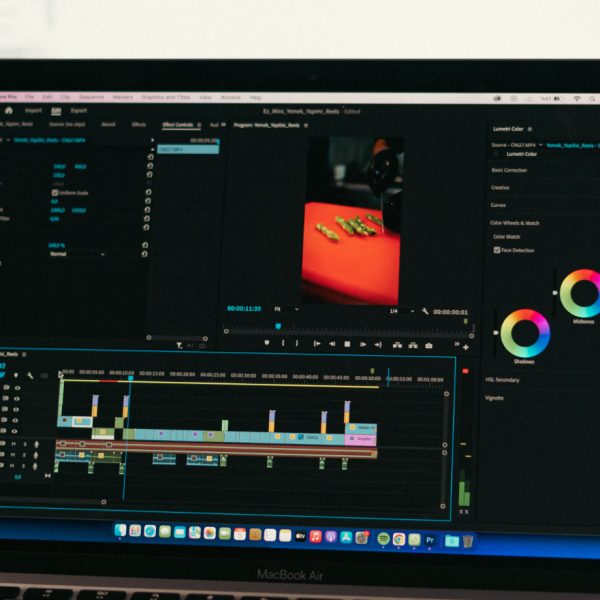Open Graphics and Titles menu
This screenshot has height=600, width=600.
[x=166, y=97]
